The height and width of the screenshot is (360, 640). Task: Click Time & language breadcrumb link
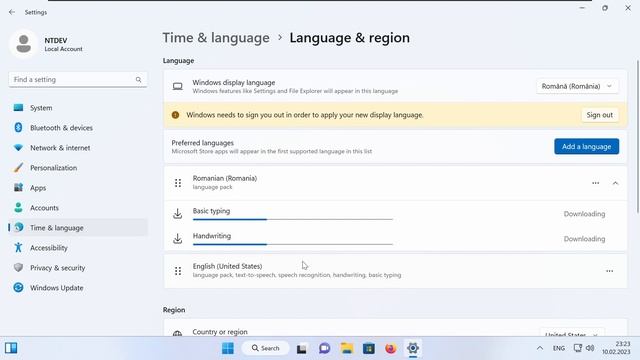pyautogui.click(x=216, y=38)
